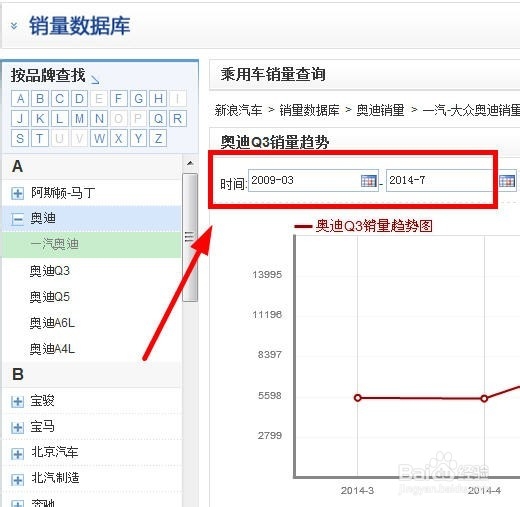The width and height of the screenshot is (520, 507).
Task: Click the 2014-4 data point on chart
Action: tap(484, 398)
